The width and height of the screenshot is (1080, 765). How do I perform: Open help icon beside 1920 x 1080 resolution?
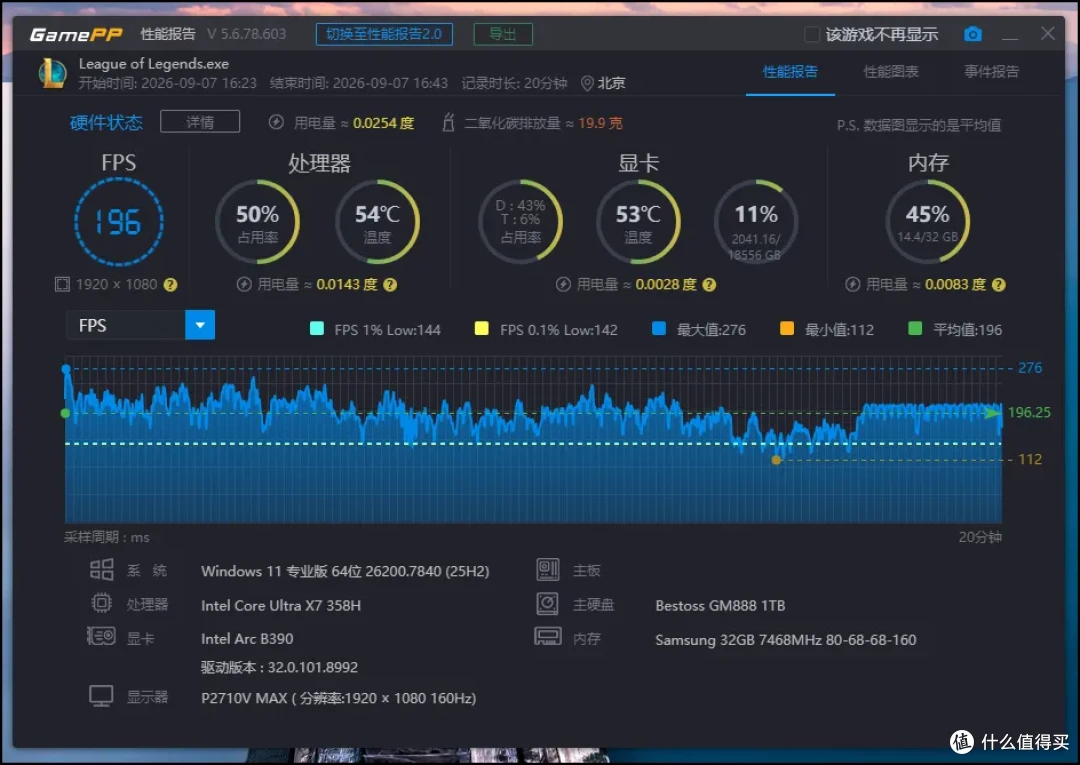[x=170, y=284]
